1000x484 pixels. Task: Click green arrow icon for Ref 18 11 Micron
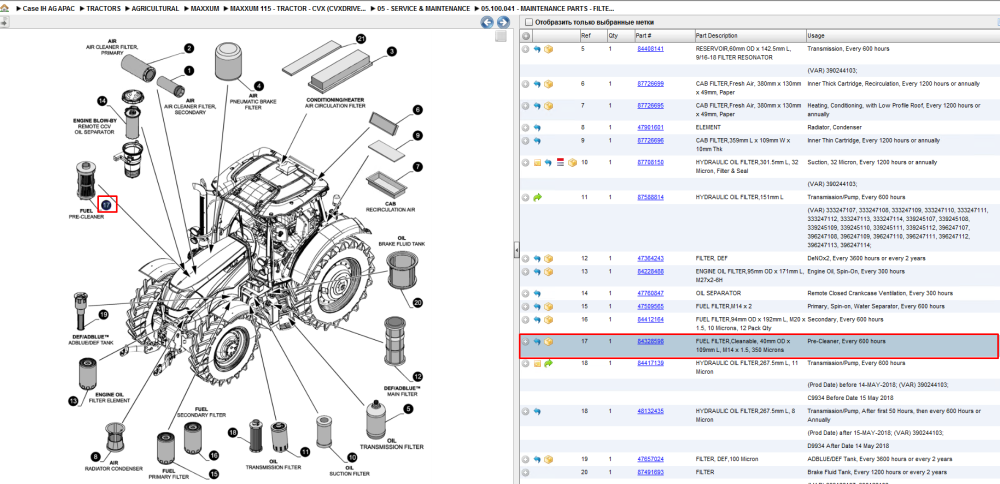tap(548, 363)
